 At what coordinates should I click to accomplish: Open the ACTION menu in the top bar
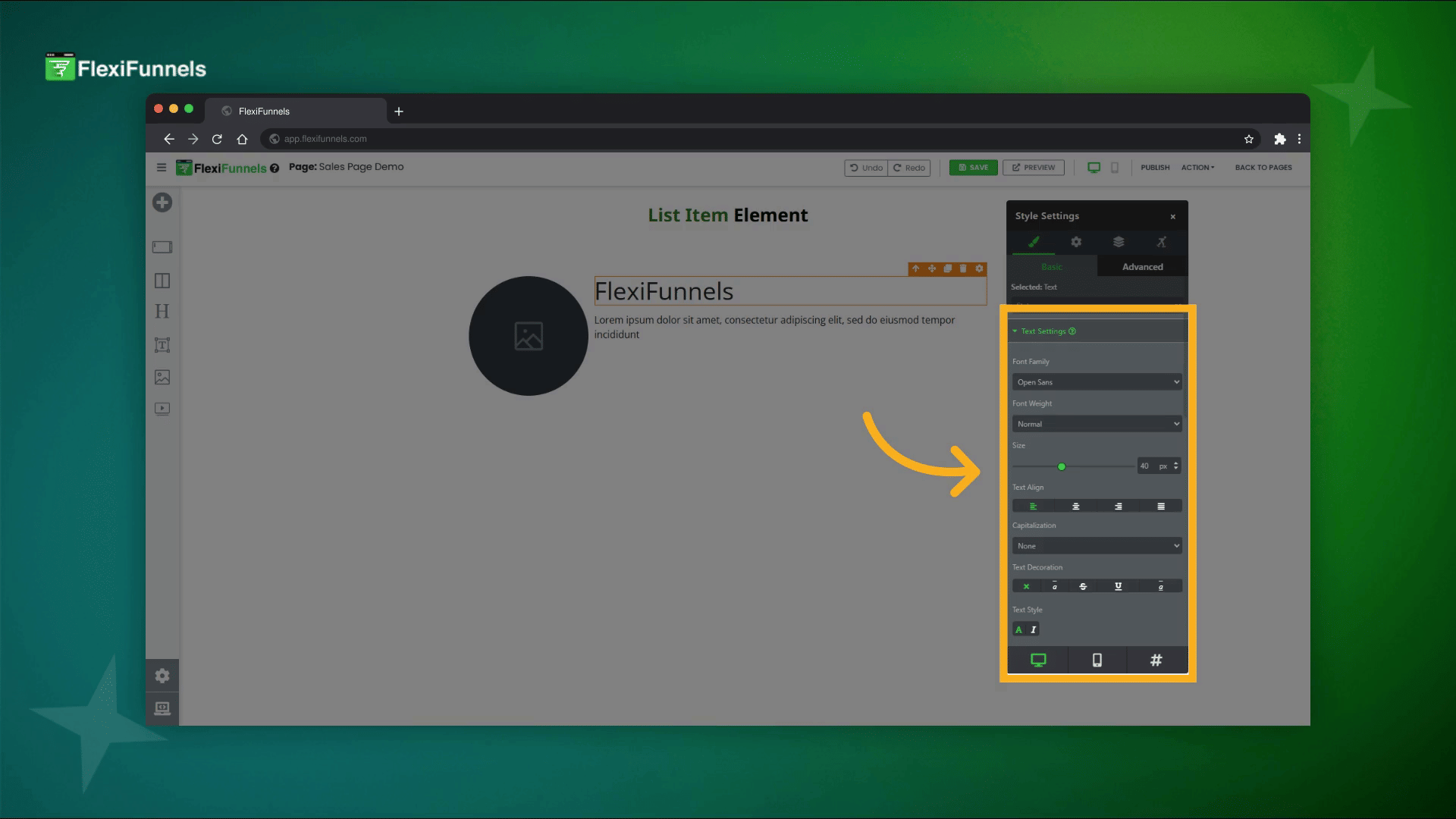pos(1197,168)
